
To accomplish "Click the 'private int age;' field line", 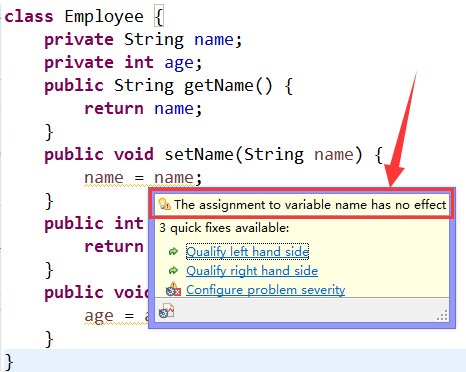I will pyautogui.click(x=123, y=63).
